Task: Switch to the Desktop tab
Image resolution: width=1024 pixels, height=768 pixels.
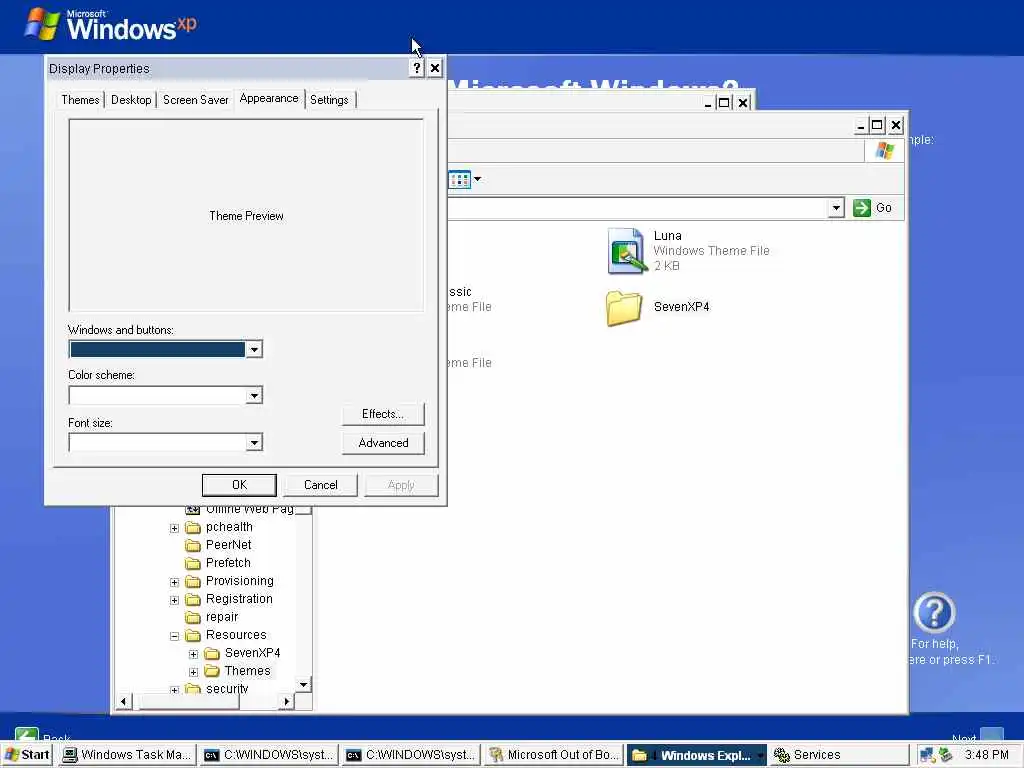Action: (x=131, y=100)
